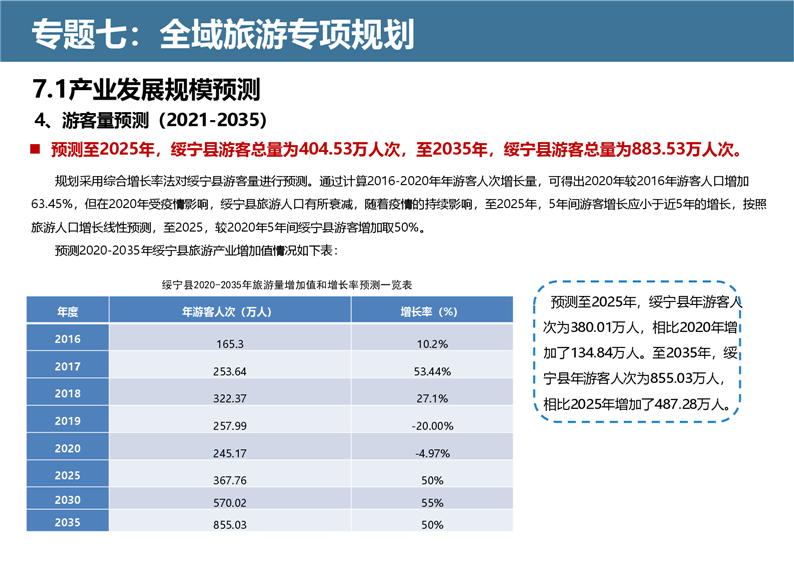This screenshot has width=794, height=561.
Task: Click visitor value 165.3
Action: 230,344
